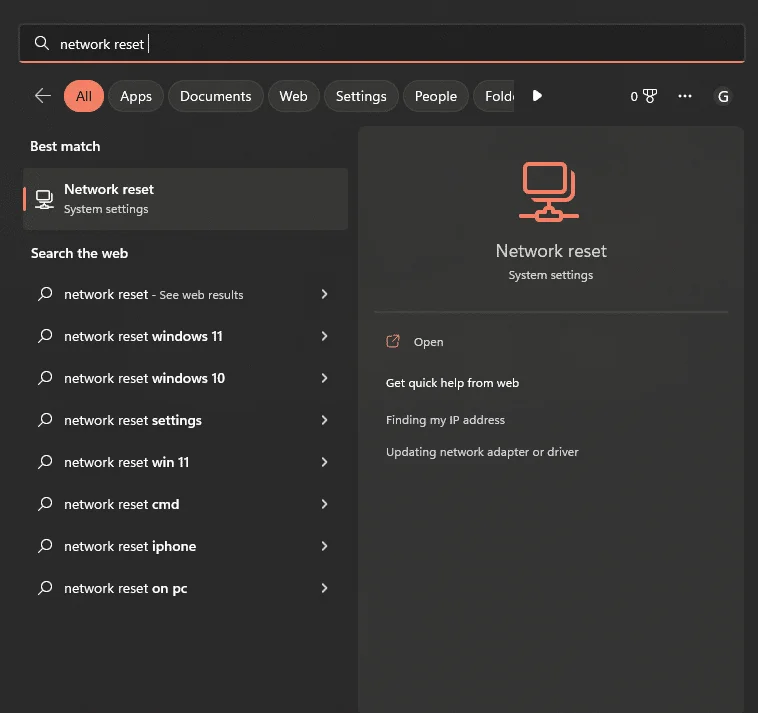Click the back arrow icon
The width and height of the screenshot is (758, 713).
[x=43, y=96]
